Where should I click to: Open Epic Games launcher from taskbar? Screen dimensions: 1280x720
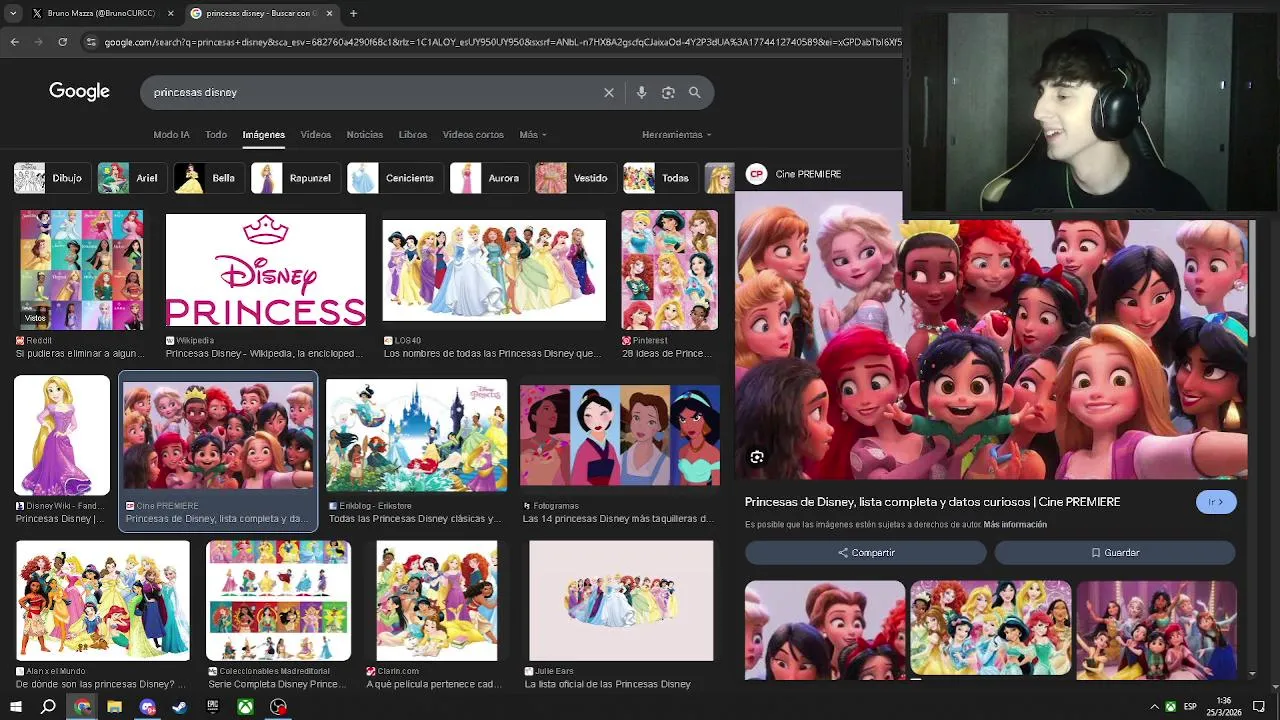[x=212, y=707]
